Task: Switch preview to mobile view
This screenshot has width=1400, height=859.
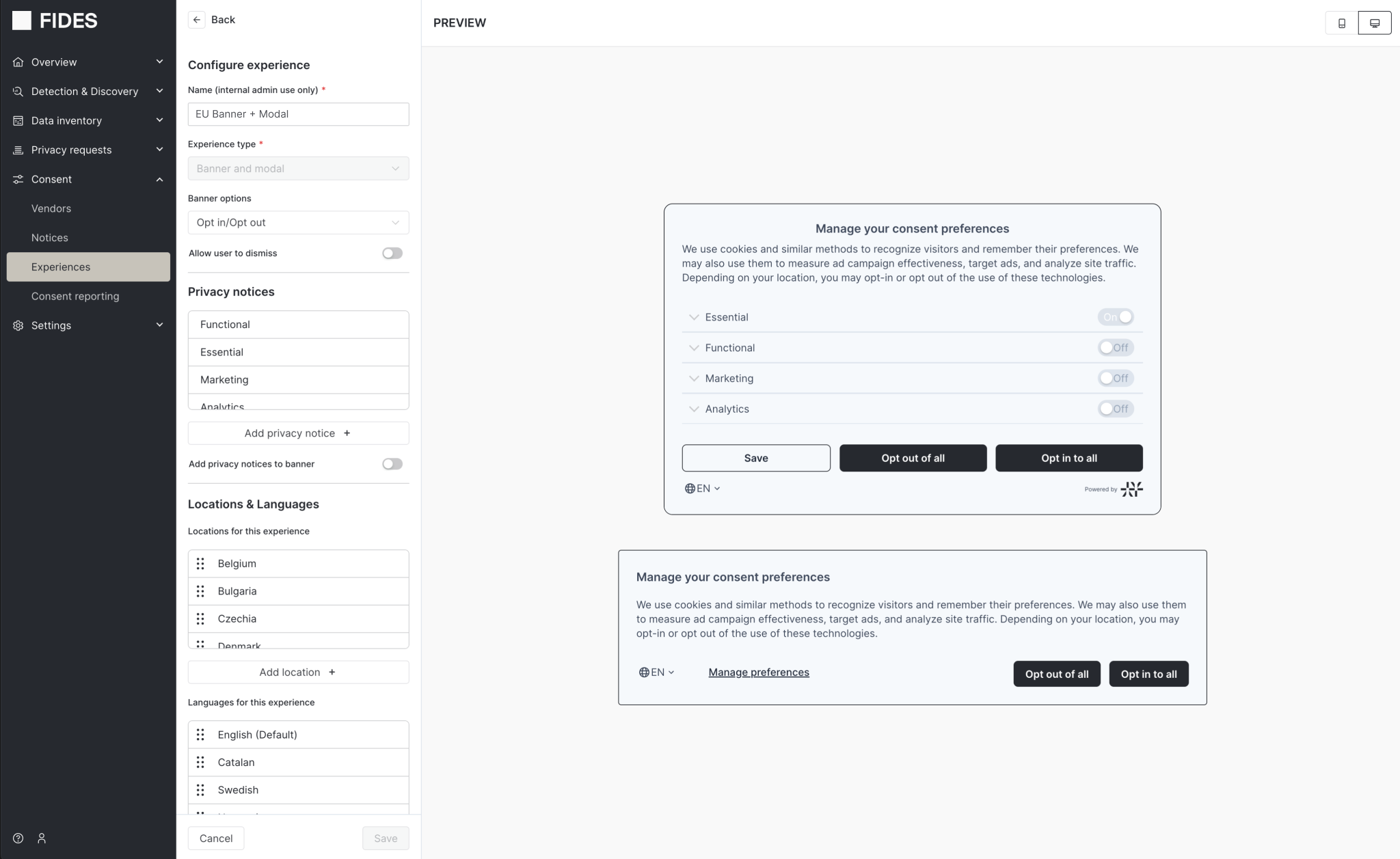Action: point(1341,22)
